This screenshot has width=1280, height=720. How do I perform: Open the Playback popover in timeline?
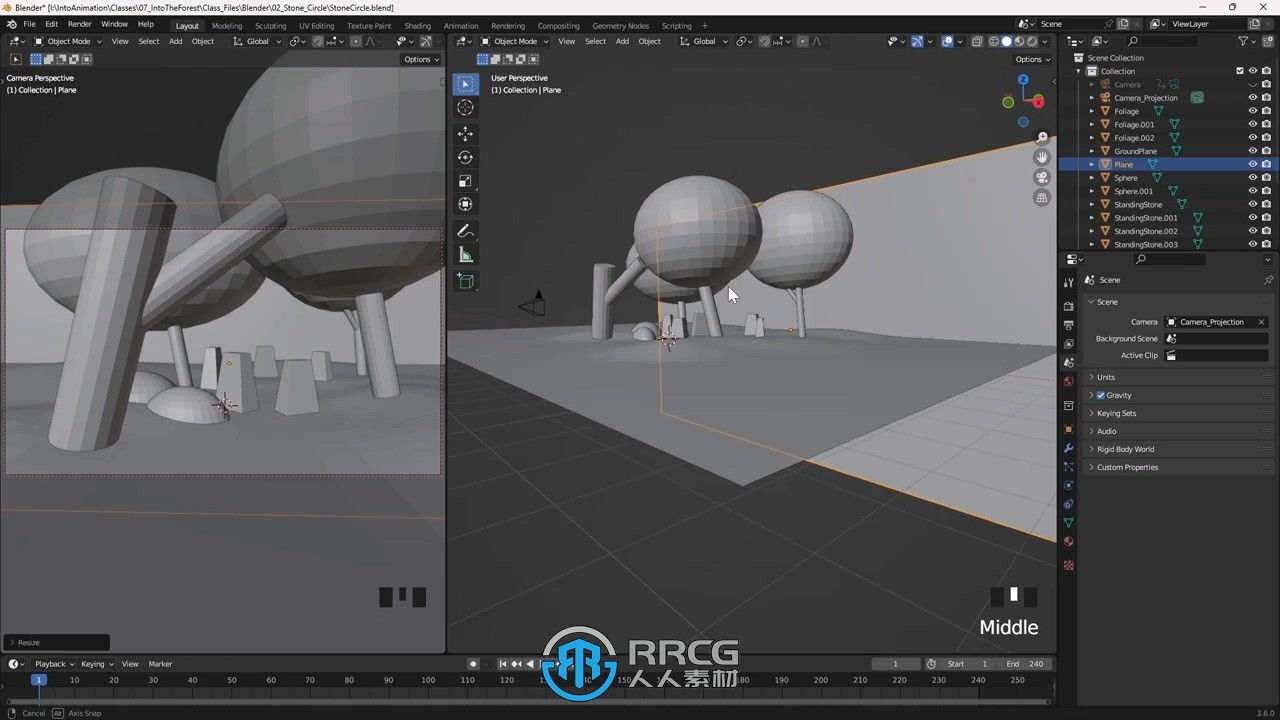tap(54, 664)
